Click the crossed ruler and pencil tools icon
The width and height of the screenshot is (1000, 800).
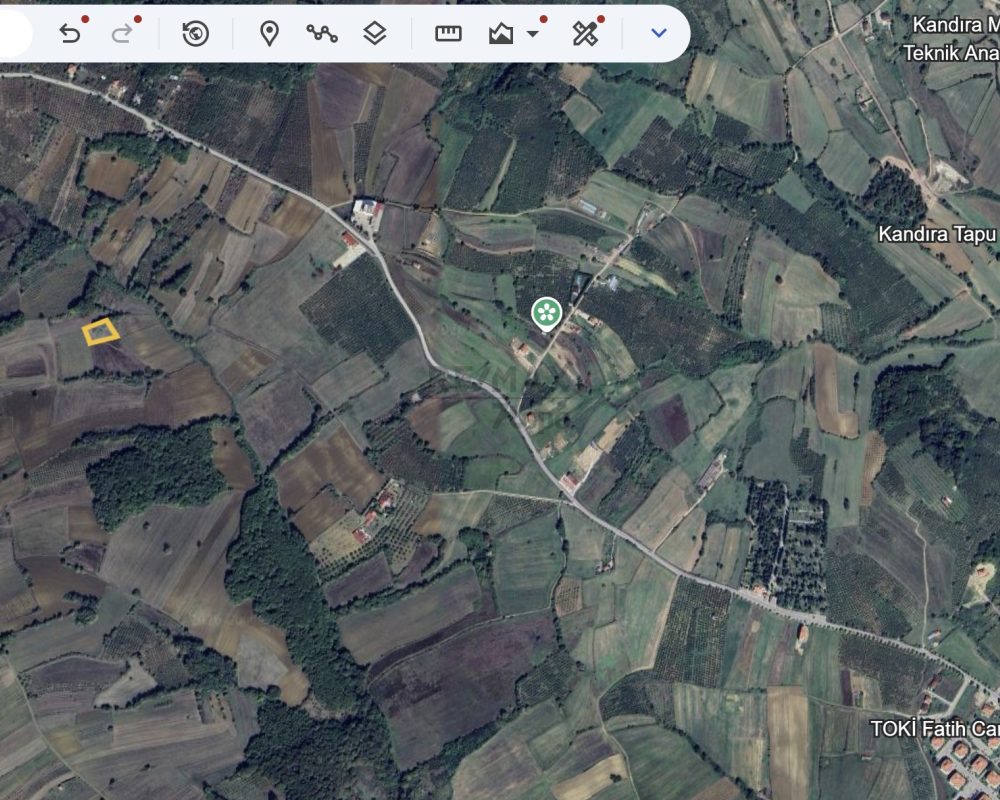(x=585, y=33)
